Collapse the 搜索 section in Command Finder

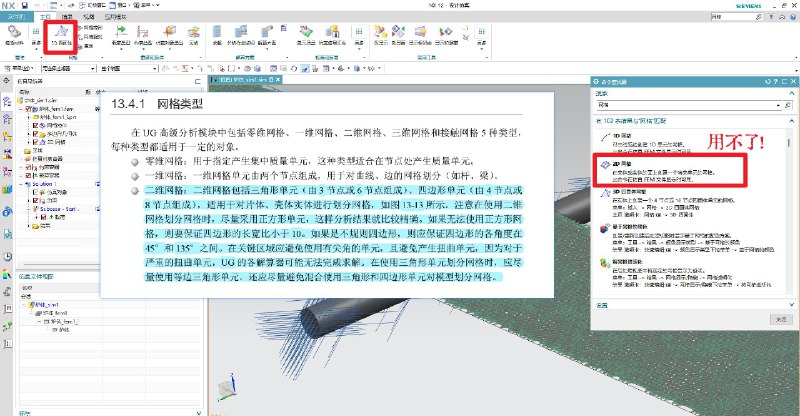tap(791, 93)
